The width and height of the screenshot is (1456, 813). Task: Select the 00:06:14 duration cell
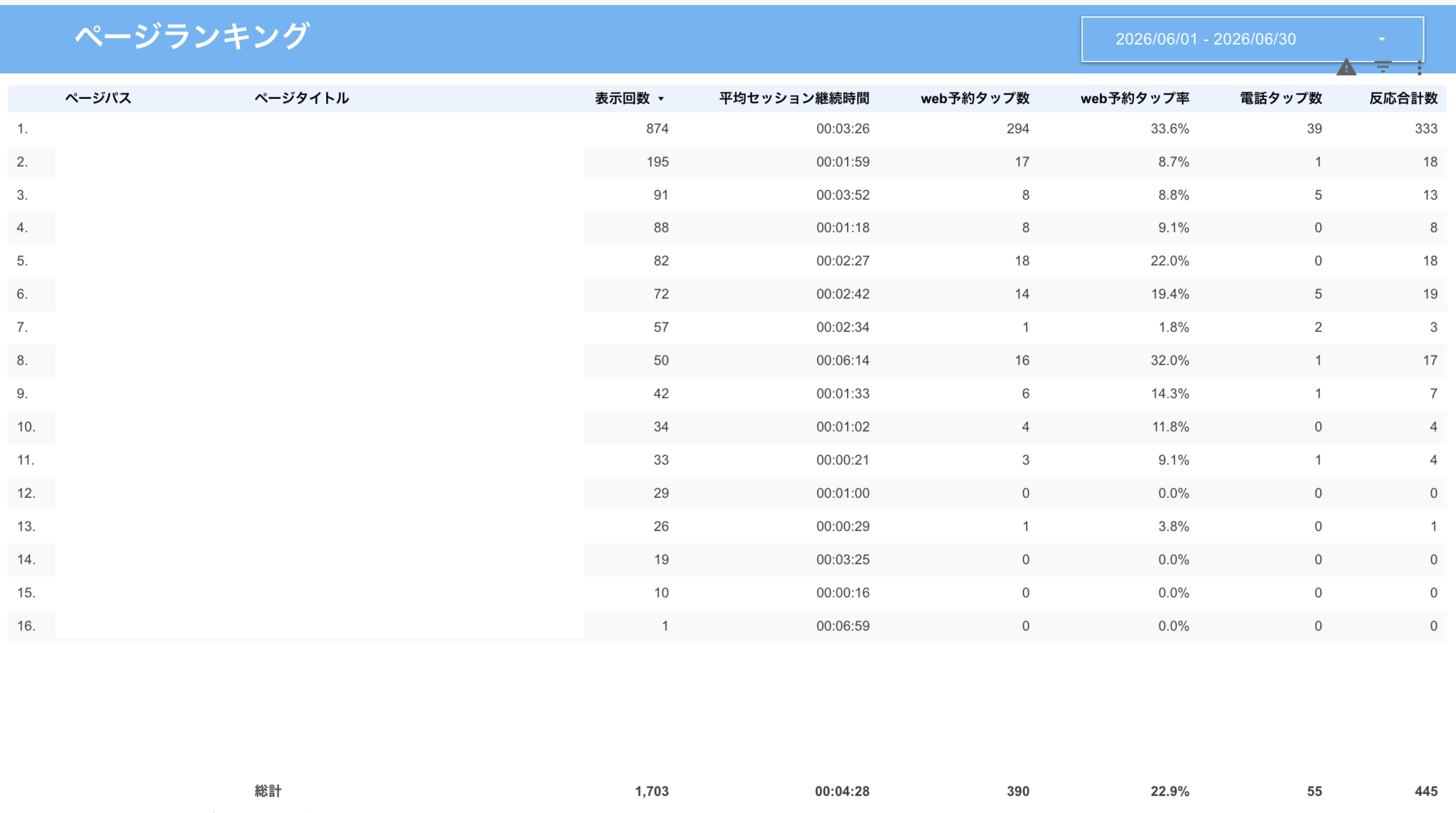point(843,360)
